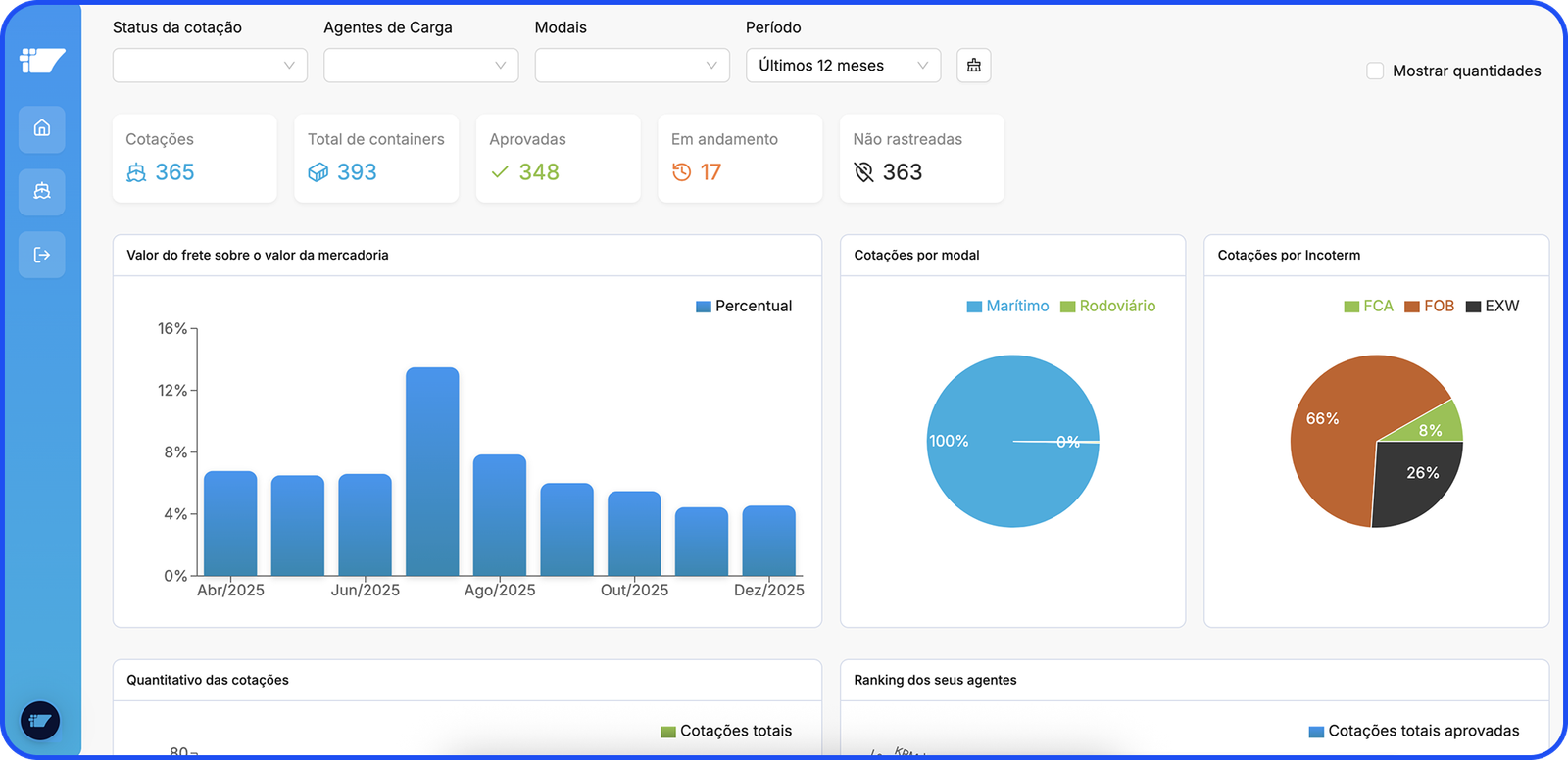
Task: Toggle the FCA legend swatch
Action: (x=1351, y=307)
